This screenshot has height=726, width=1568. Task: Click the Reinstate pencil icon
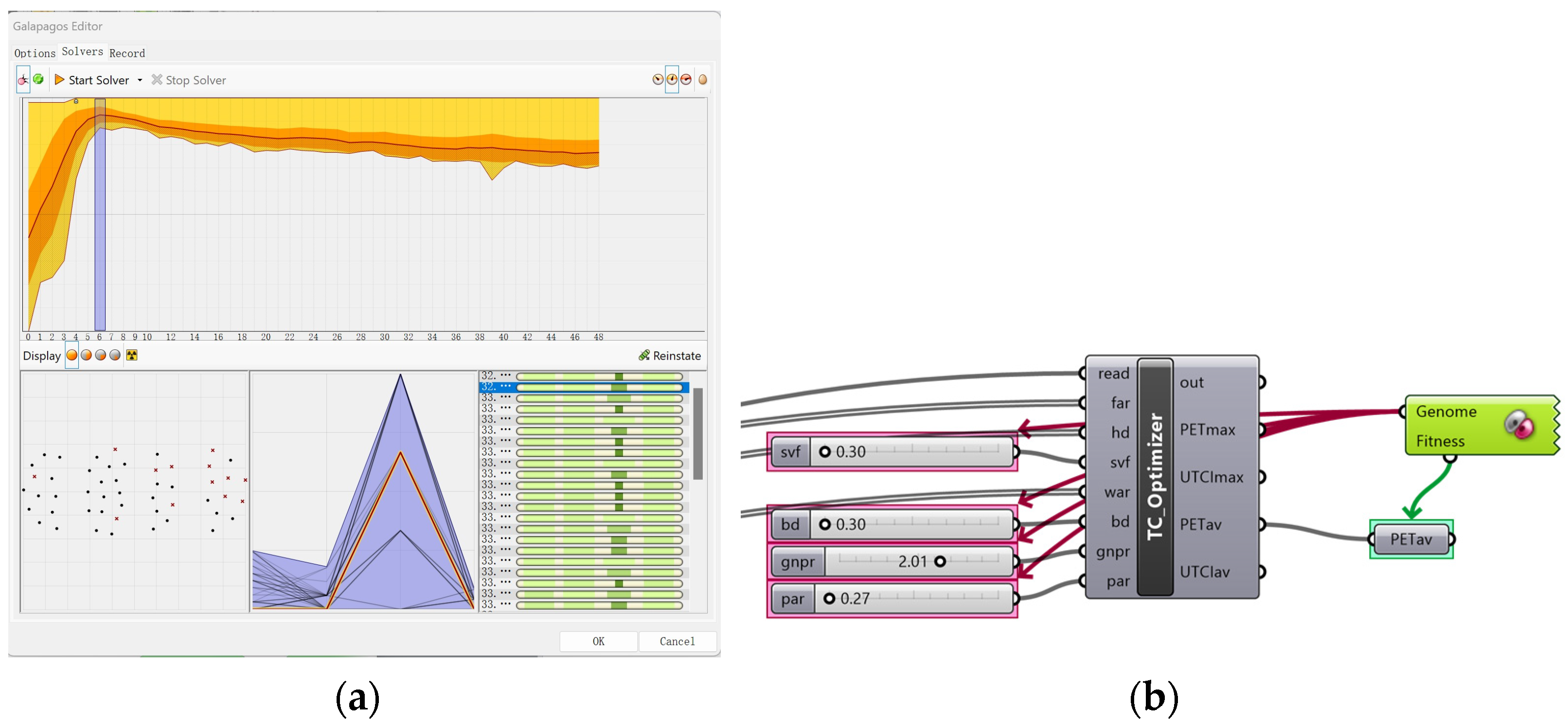644,355
